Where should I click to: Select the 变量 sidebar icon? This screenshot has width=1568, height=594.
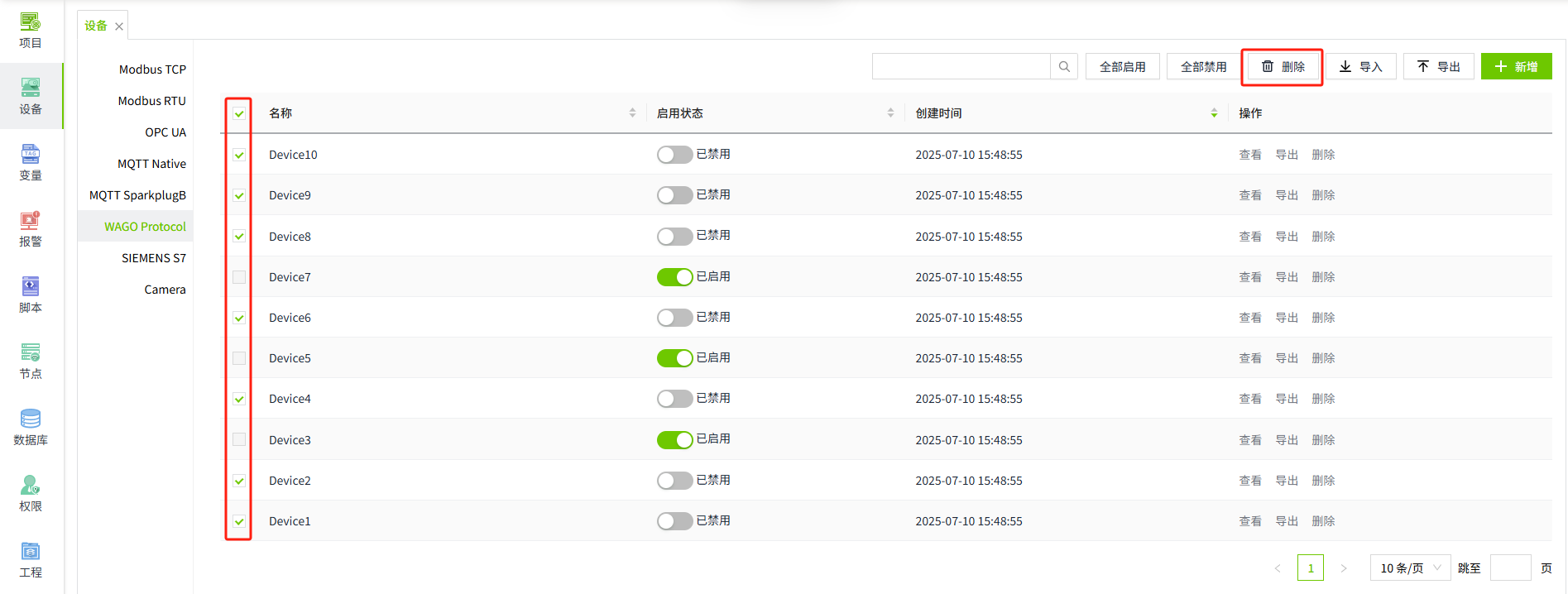(x=31, y=162)
